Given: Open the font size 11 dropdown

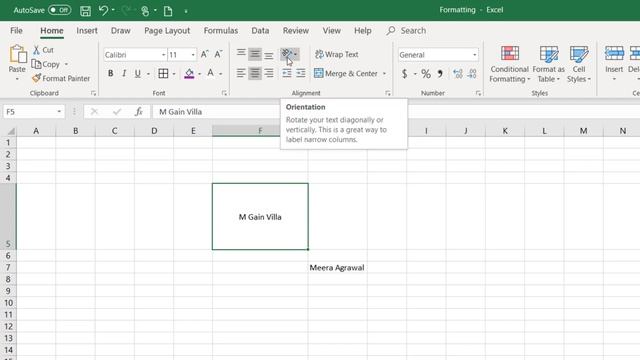Looking at the screenshot, I should 193,55.
